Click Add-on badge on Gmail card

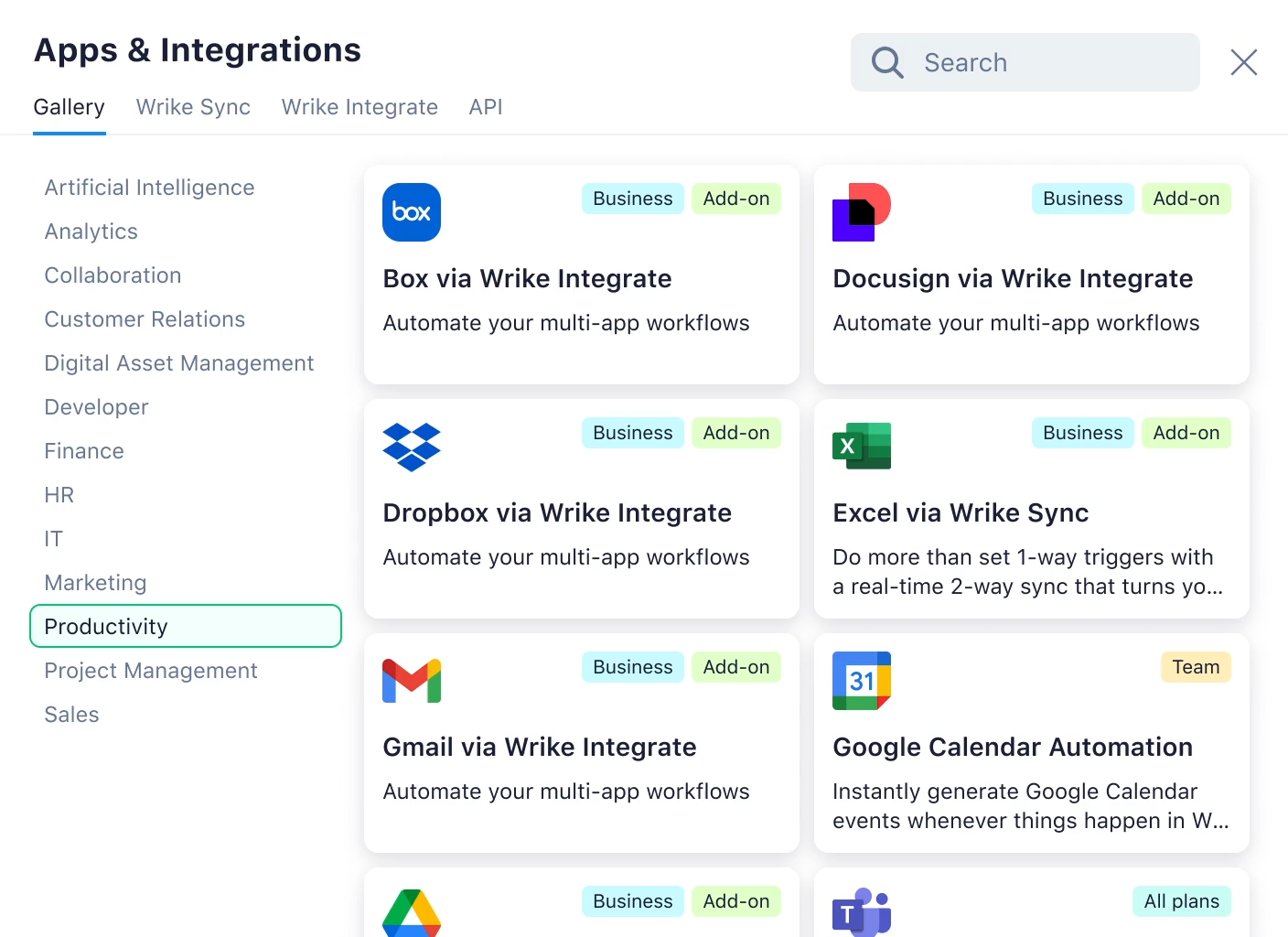736,667
